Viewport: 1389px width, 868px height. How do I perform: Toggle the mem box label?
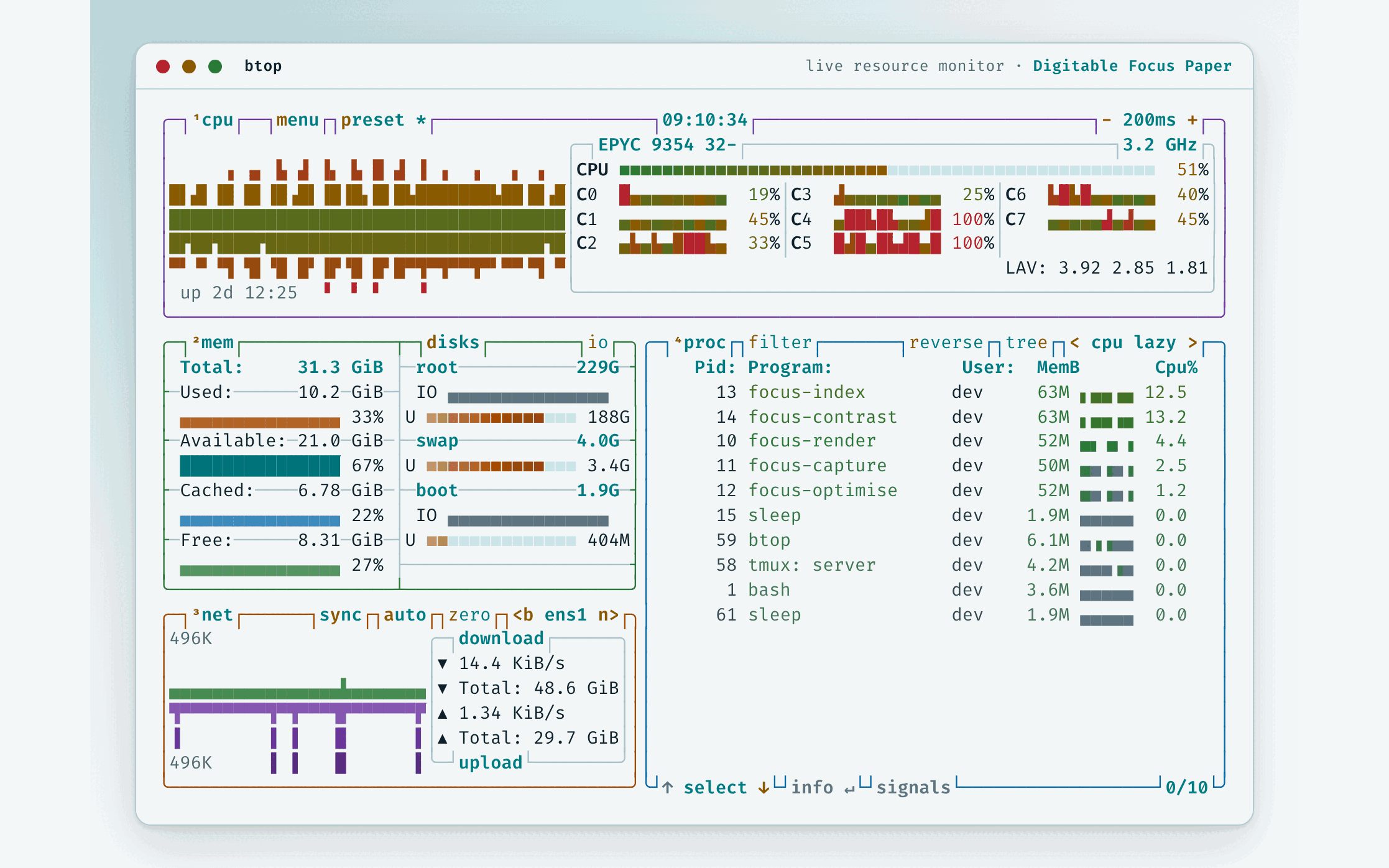pos(213,343)
